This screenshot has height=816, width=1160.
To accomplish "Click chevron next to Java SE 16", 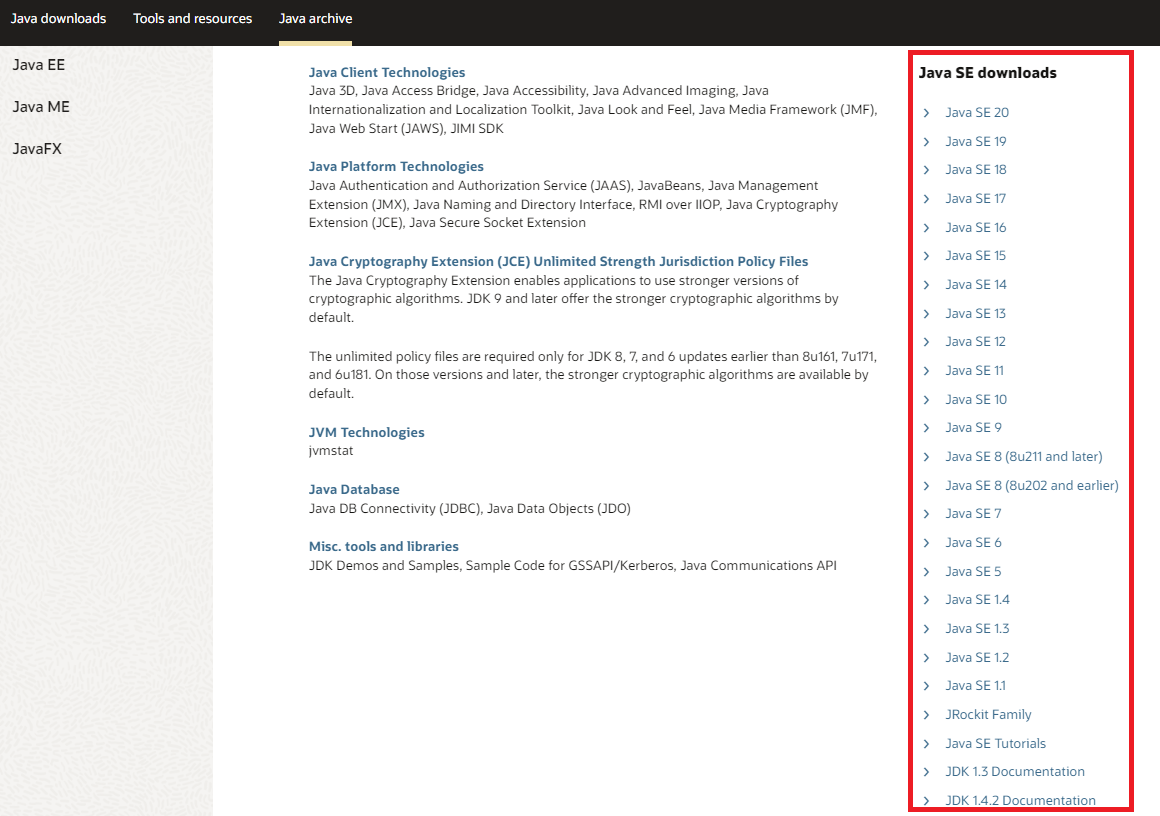I will click(926, 227).
